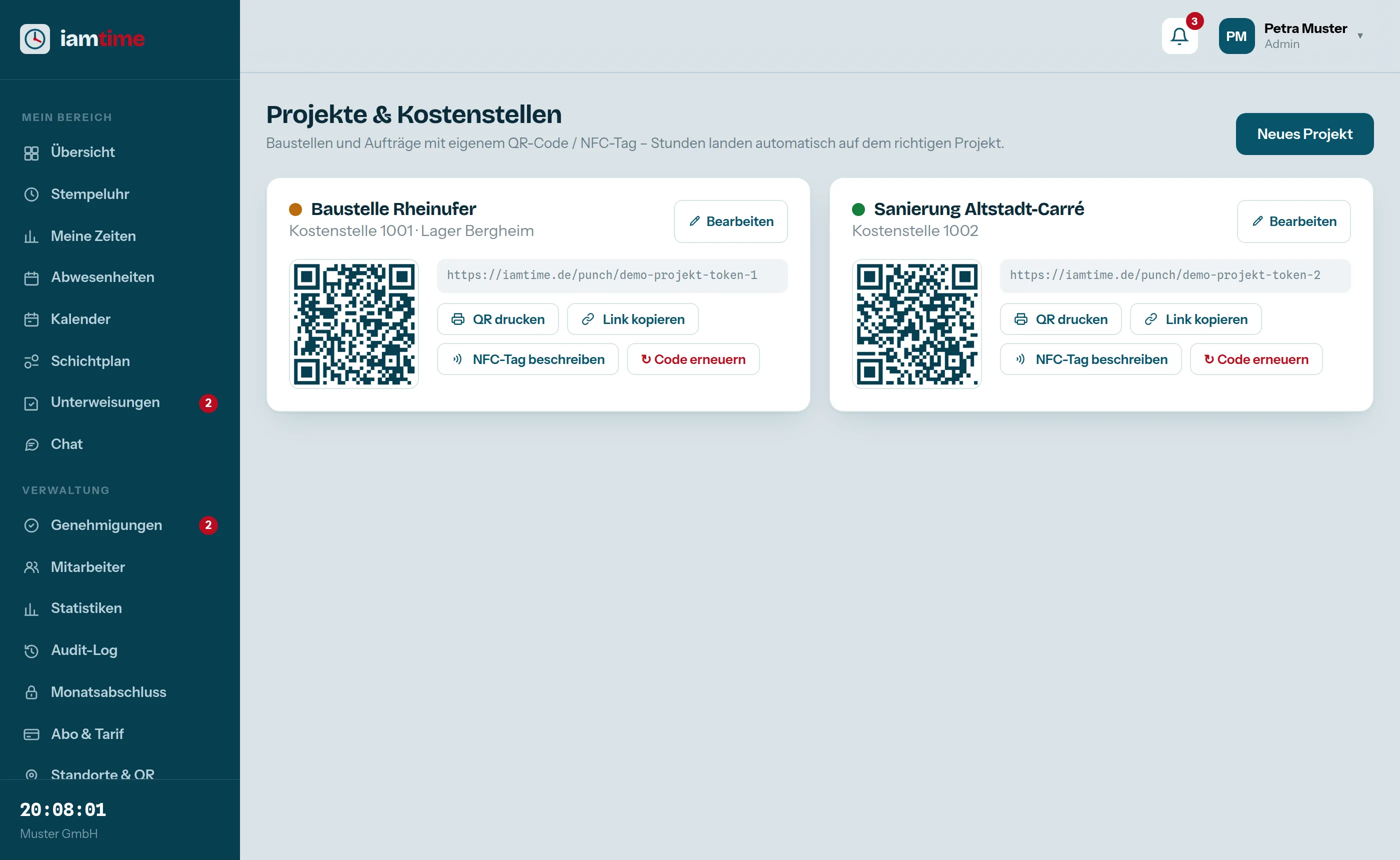Image resolution: width=1400 pixels, height=860 pixels.
Task: Click the Unterweisungen checkmark icon
Action: pyautogui.click(x=31, y=403)
